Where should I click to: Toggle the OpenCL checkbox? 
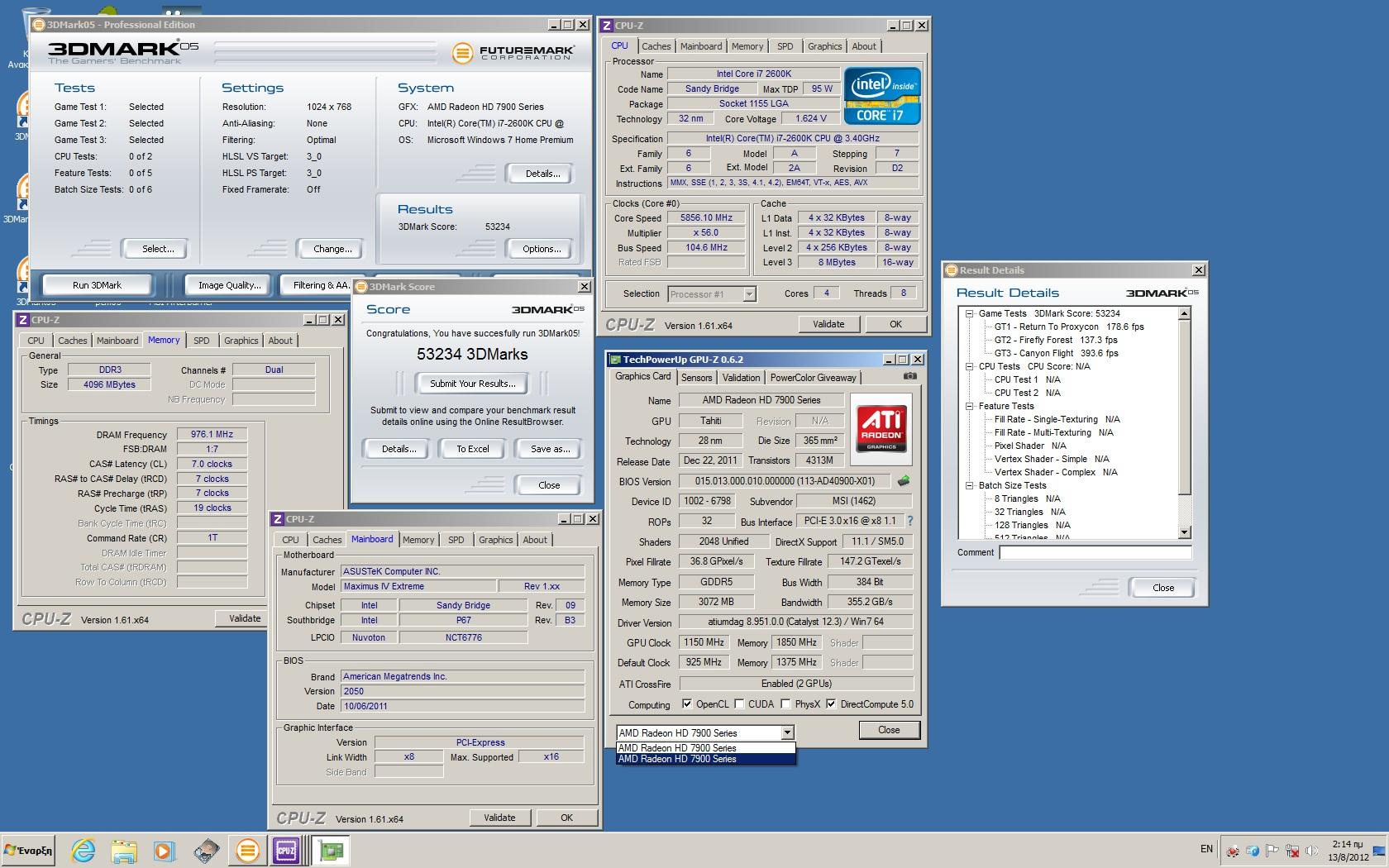(687, 704)
